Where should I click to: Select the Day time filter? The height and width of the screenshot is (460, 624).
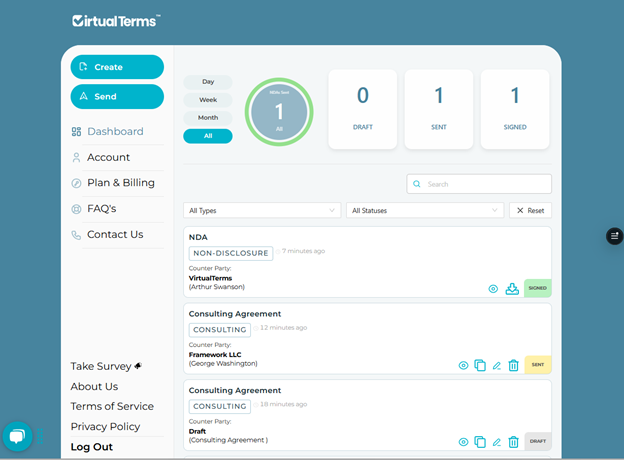(208, 82)
